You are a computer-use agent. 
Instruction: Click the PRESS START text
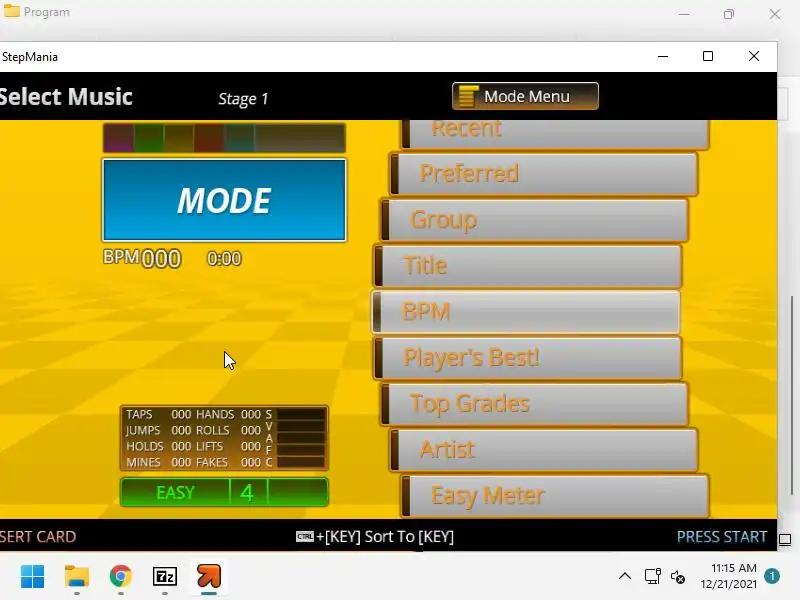[721, 536]
